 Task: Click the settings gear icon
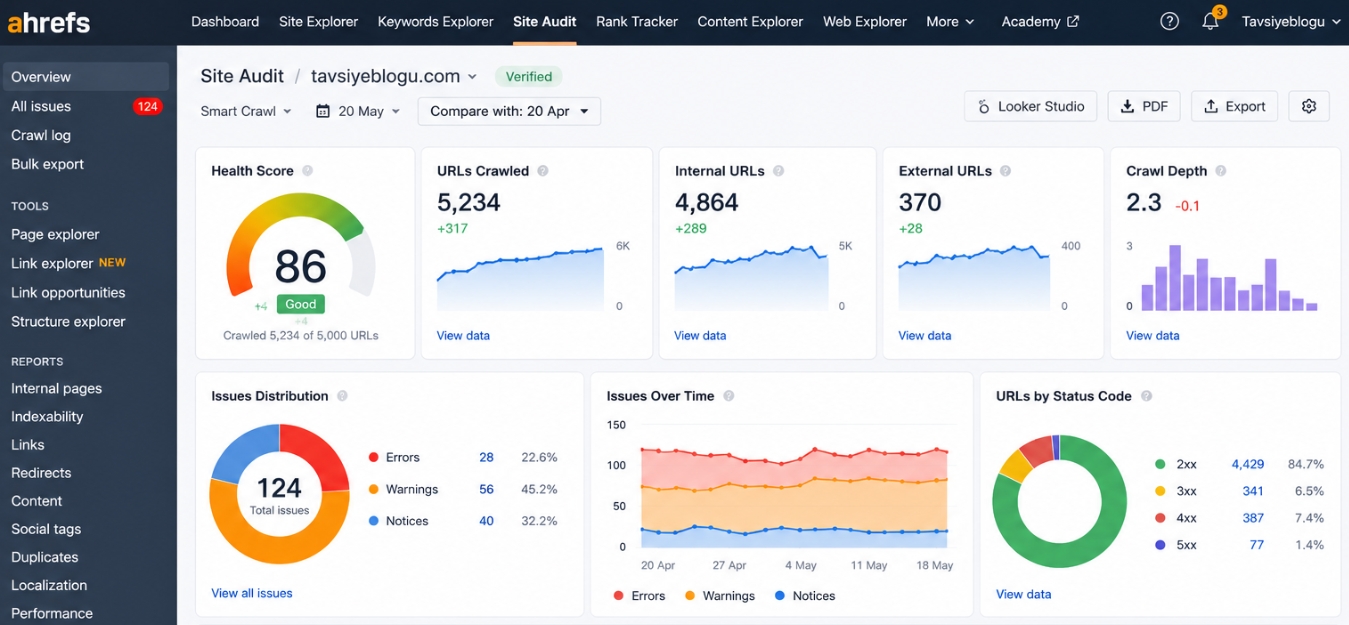[1309, 106]
